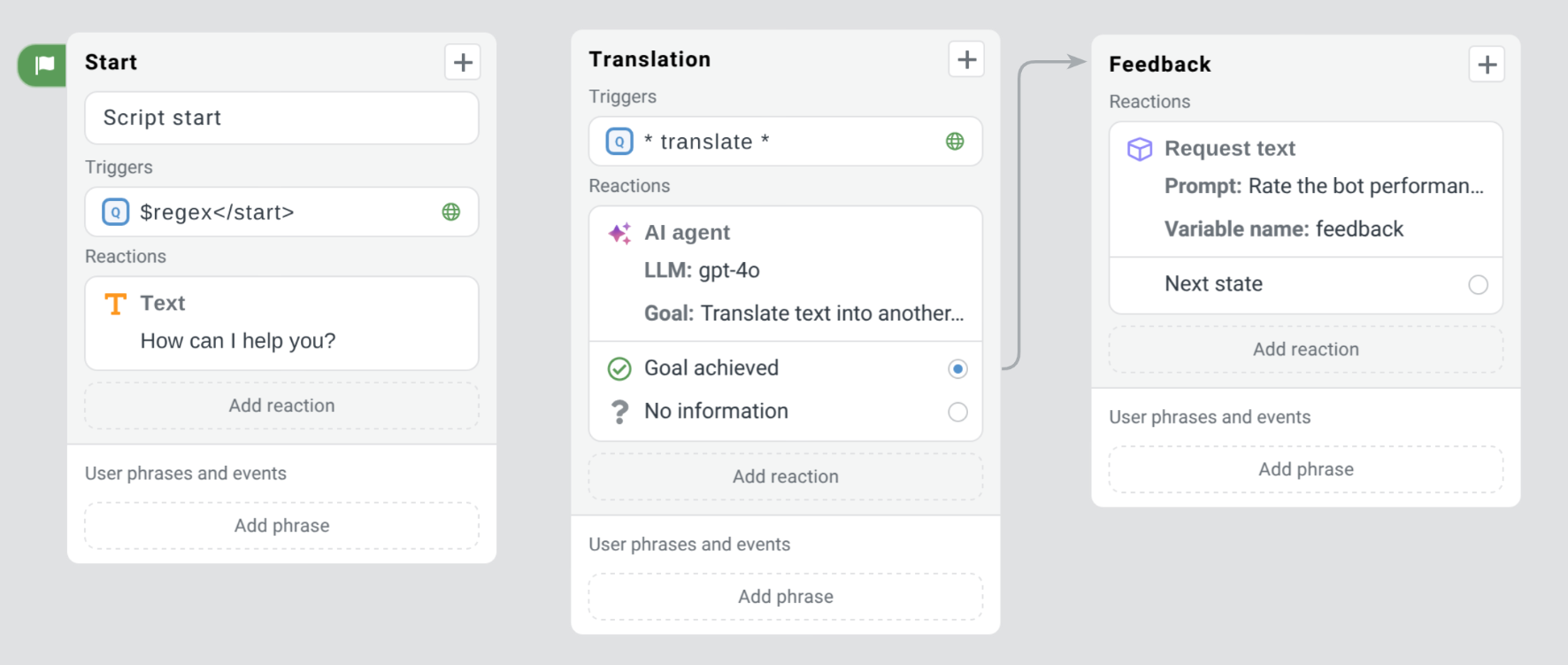
Task: Click the green flag Start marker icon
Action: tap(42, 65)
